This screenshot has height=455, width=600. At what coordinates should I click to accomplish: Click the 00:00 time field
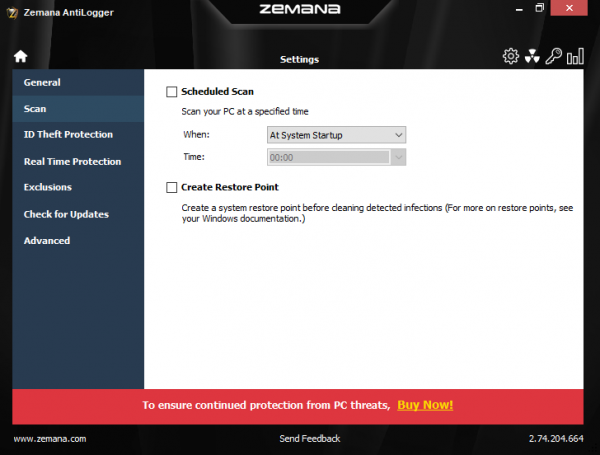point(329,157)
